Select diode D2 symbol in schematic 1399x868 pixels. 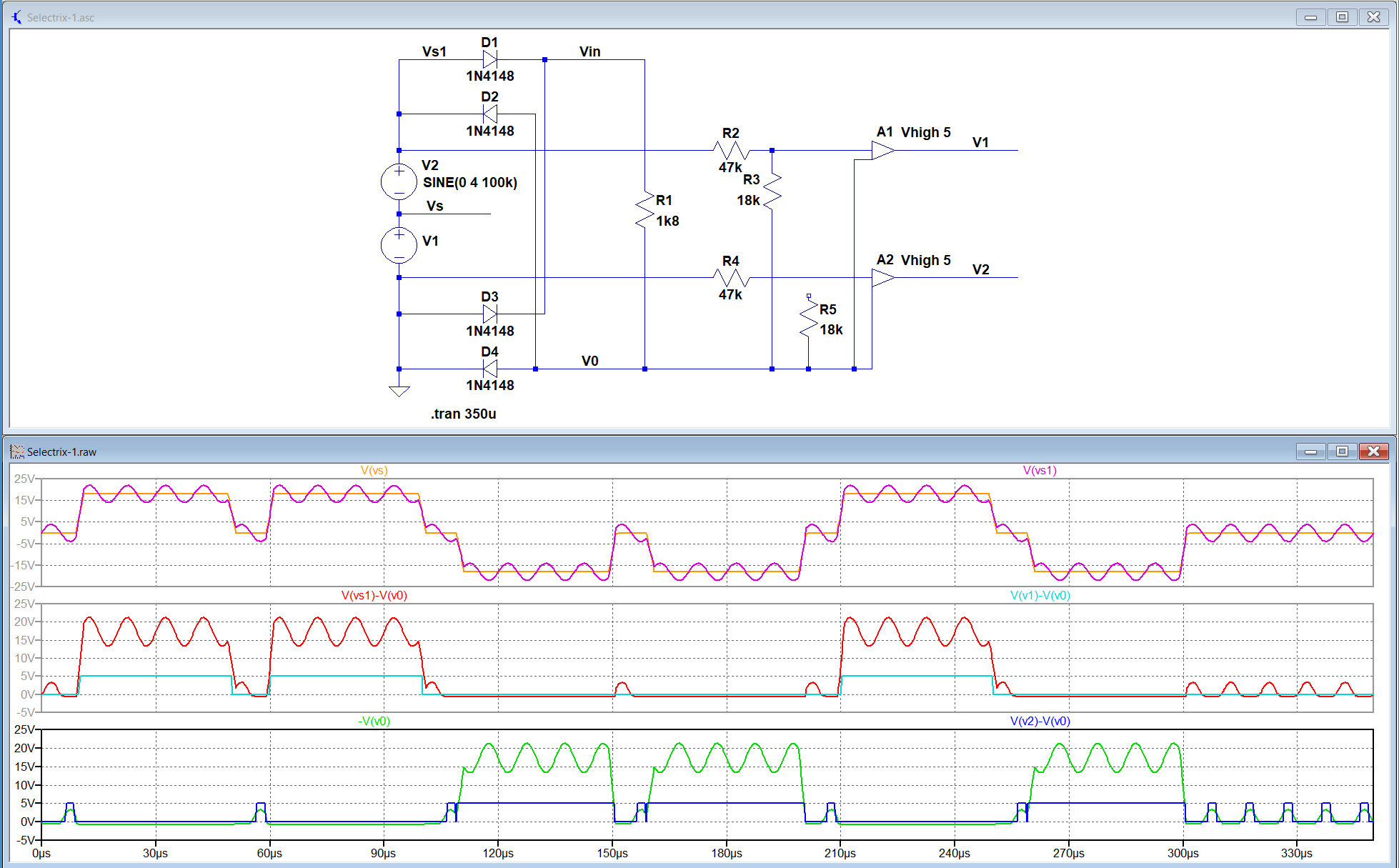pyautogui.click(x=490, y=114)
